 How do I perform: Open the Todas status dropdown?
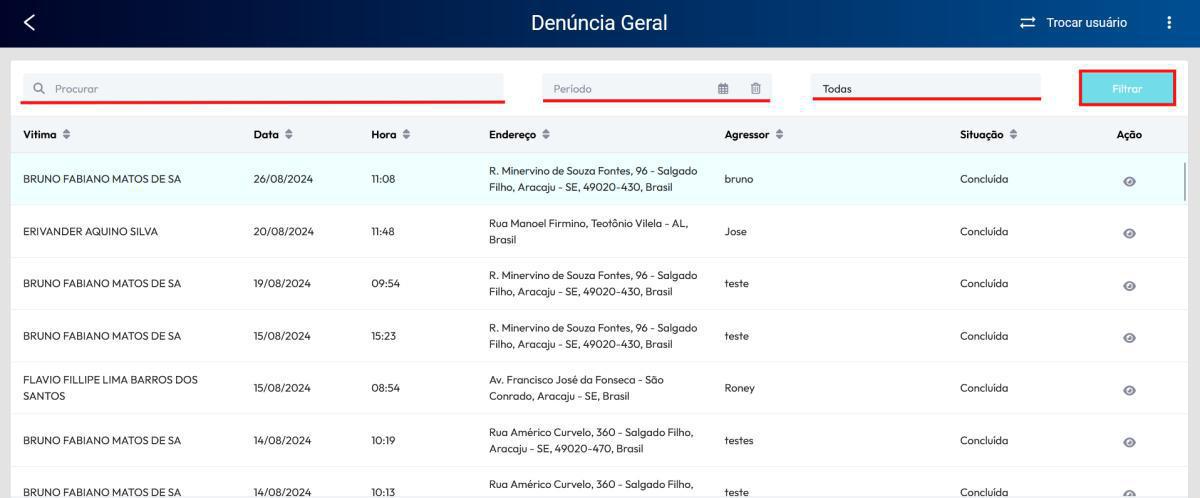(926, 88)
